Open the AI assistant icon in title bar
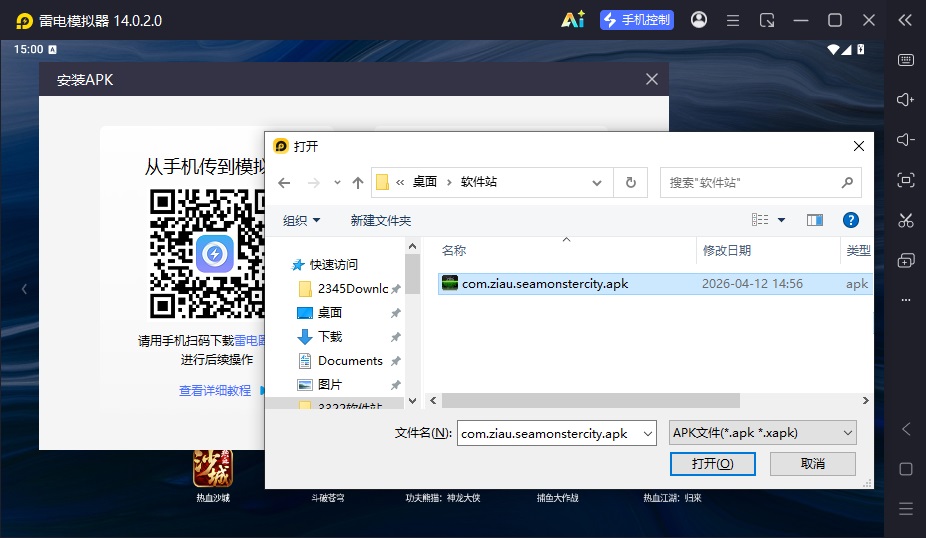926x538 pixels. click(x=572, y=20)
